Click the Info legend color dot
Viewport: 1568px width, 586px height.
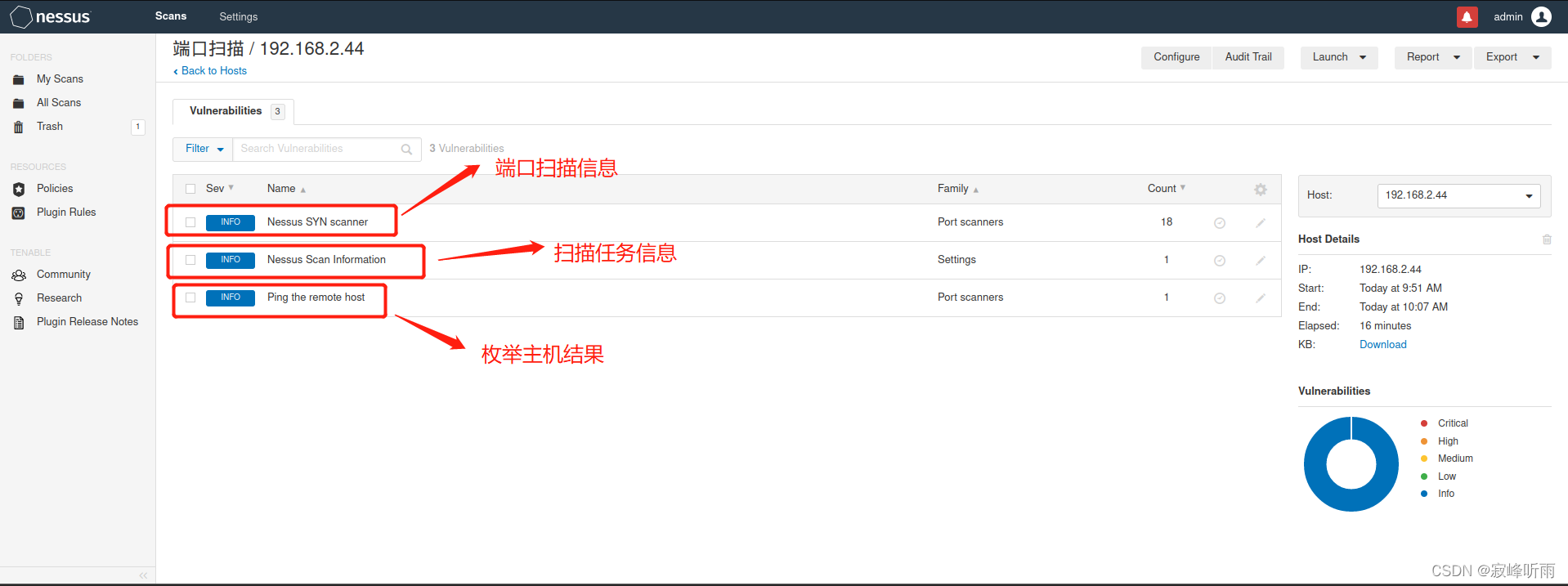(1424, 494)
